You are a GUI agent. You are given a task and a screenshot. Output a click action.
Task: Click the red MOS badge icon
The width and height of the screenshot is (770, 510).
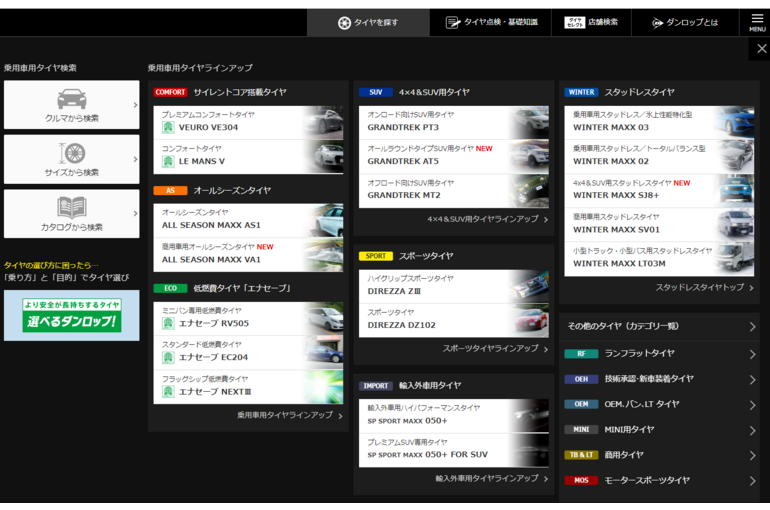pos(581,481)
